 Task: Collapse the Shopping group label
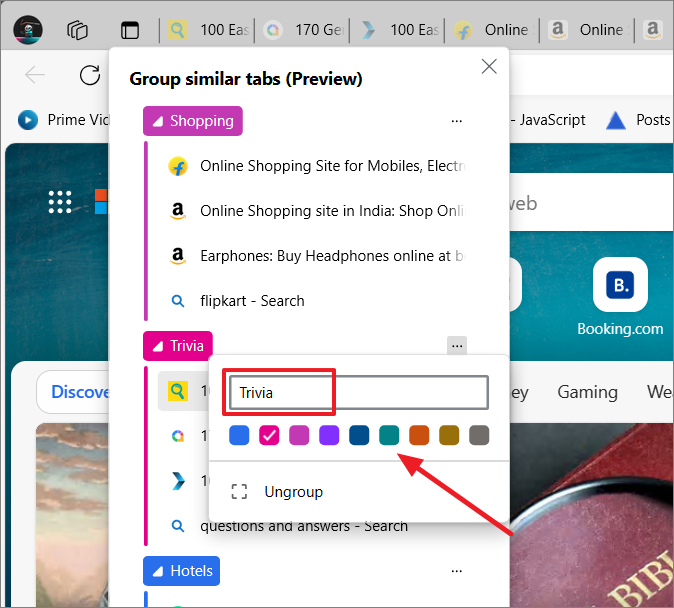pos(193,121)
